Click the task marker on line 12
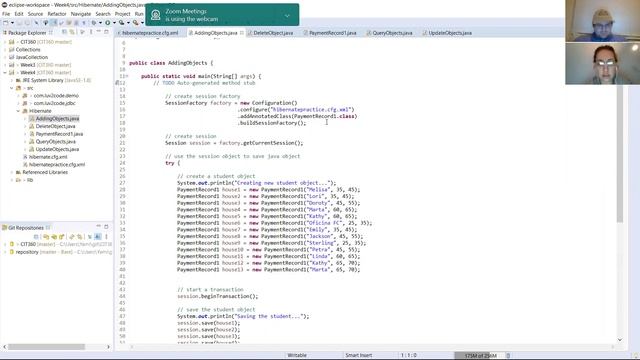The width and height of the screenshot is (640, 360). coord(117,83)
